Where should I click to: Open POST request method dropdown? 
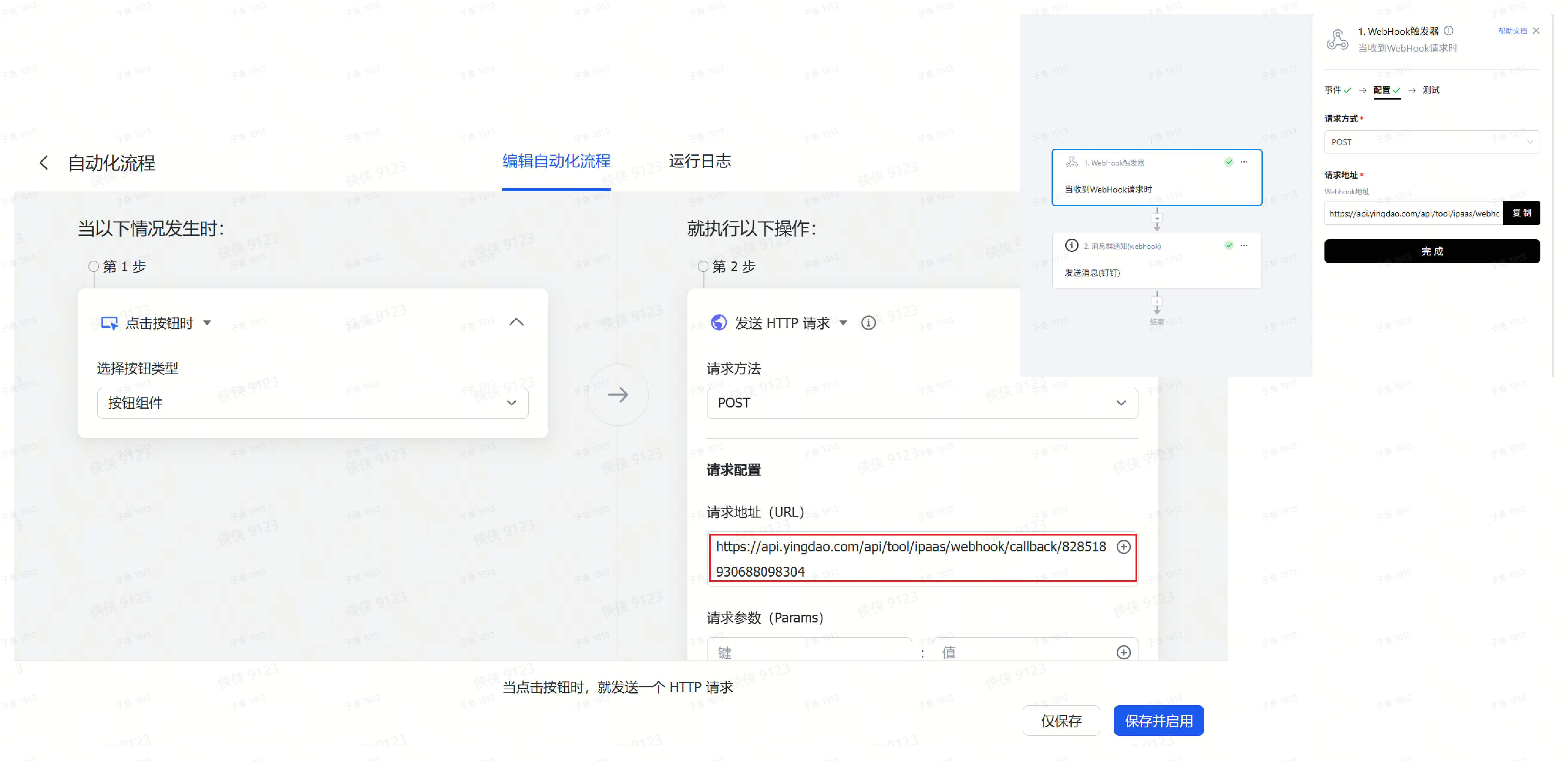point(922,403)
